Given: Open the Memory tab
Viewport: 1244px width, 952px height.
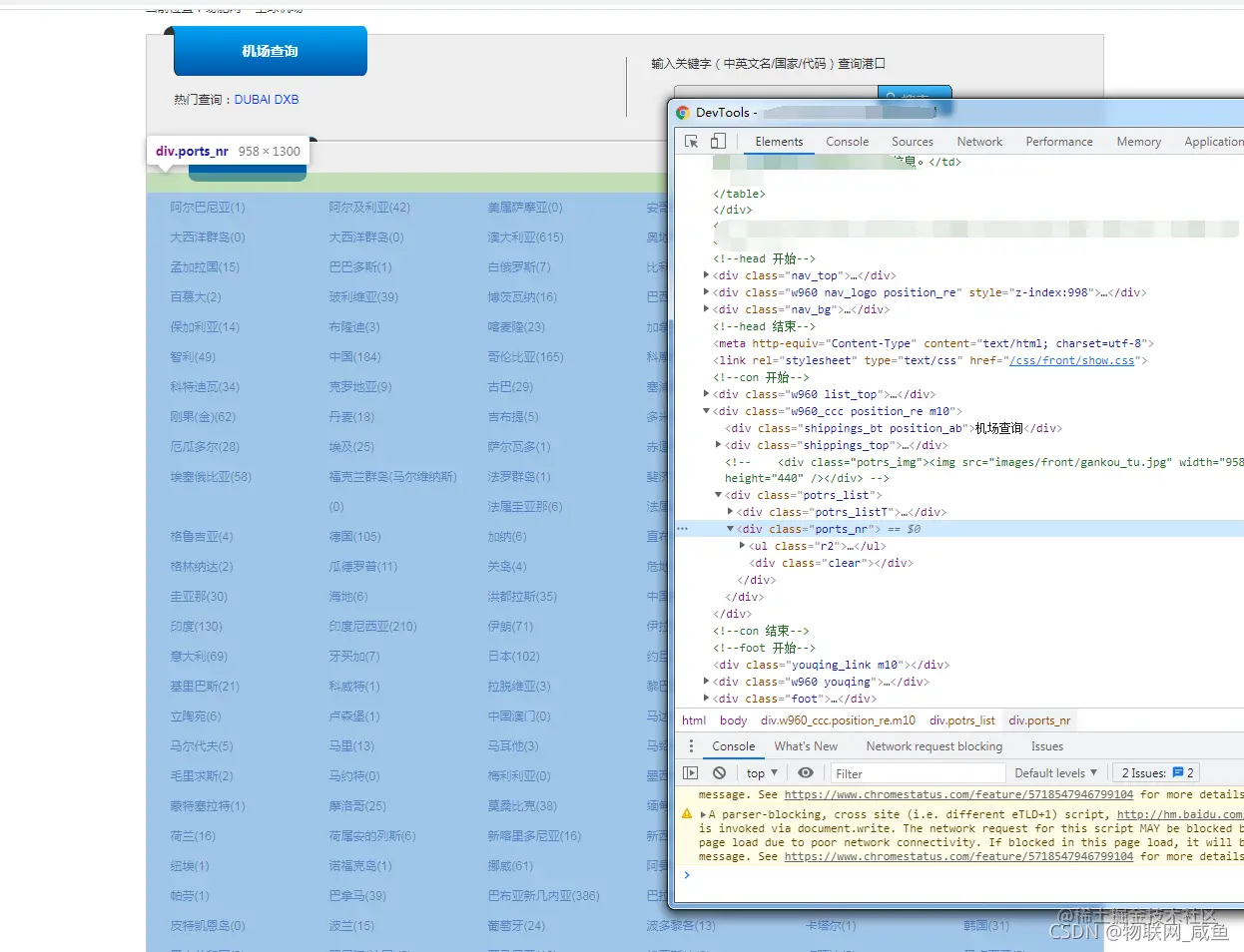Looking at the screenshot, I should [x=1139, y=142].
